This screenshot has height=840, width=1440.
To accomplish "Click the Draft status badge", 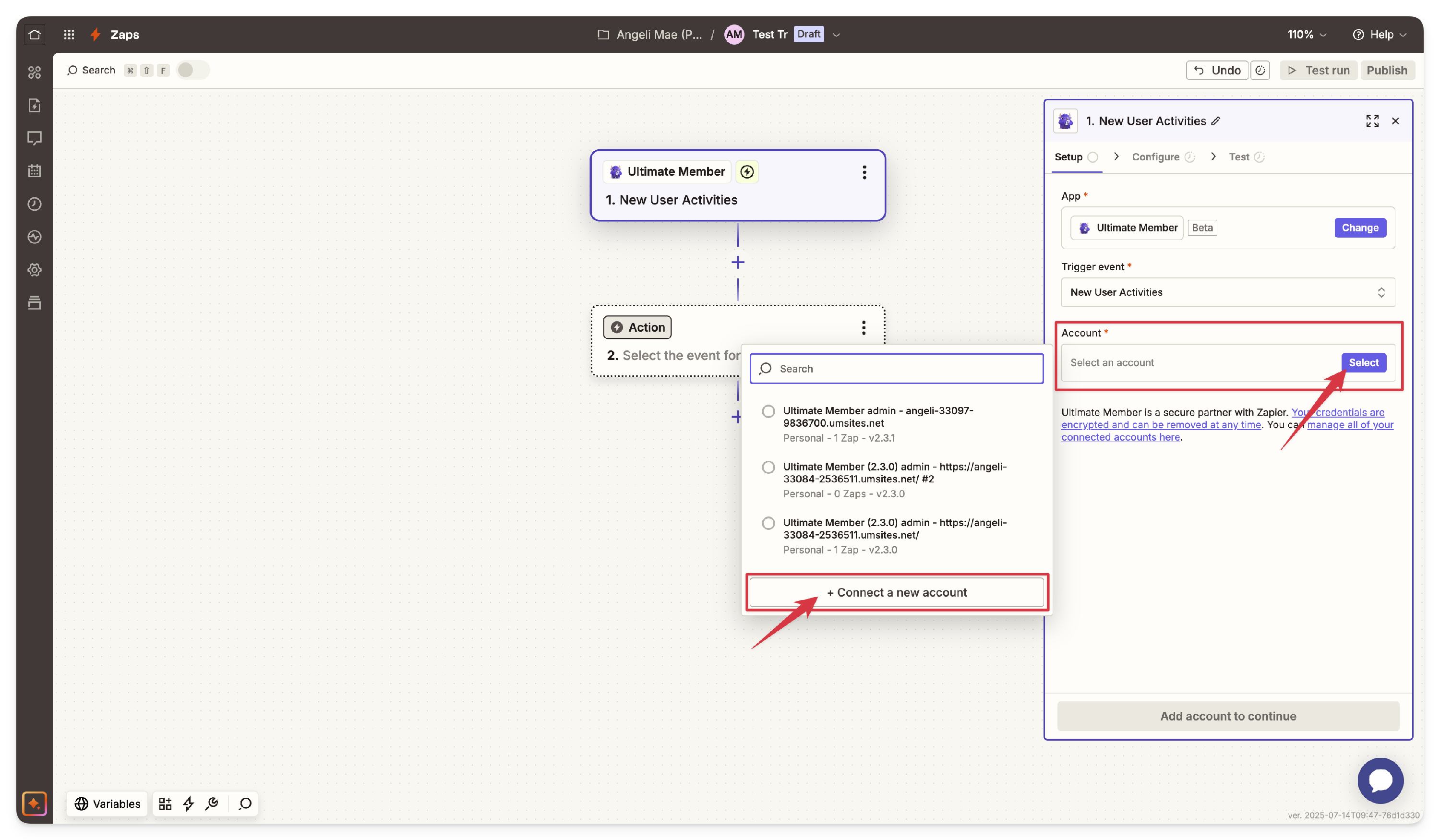I will 809,34.
